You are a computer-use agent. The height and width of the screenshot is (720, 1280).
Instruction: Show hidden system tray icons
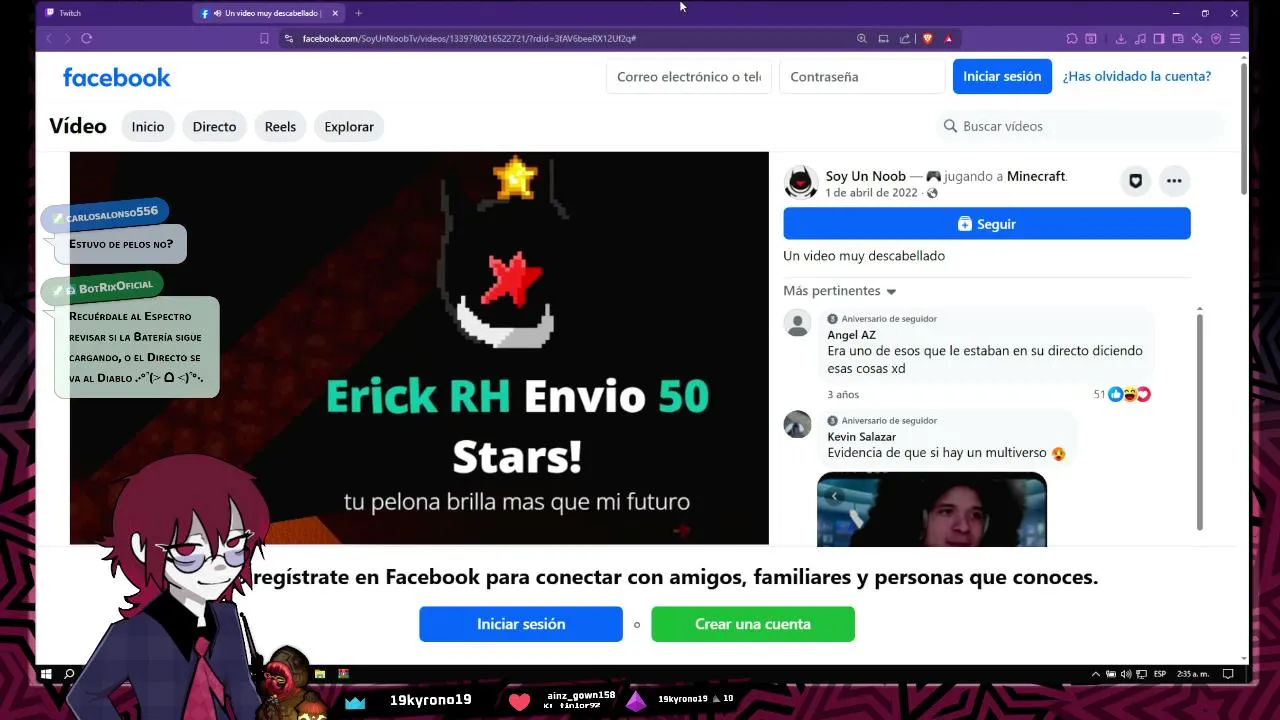(1095, 674)
